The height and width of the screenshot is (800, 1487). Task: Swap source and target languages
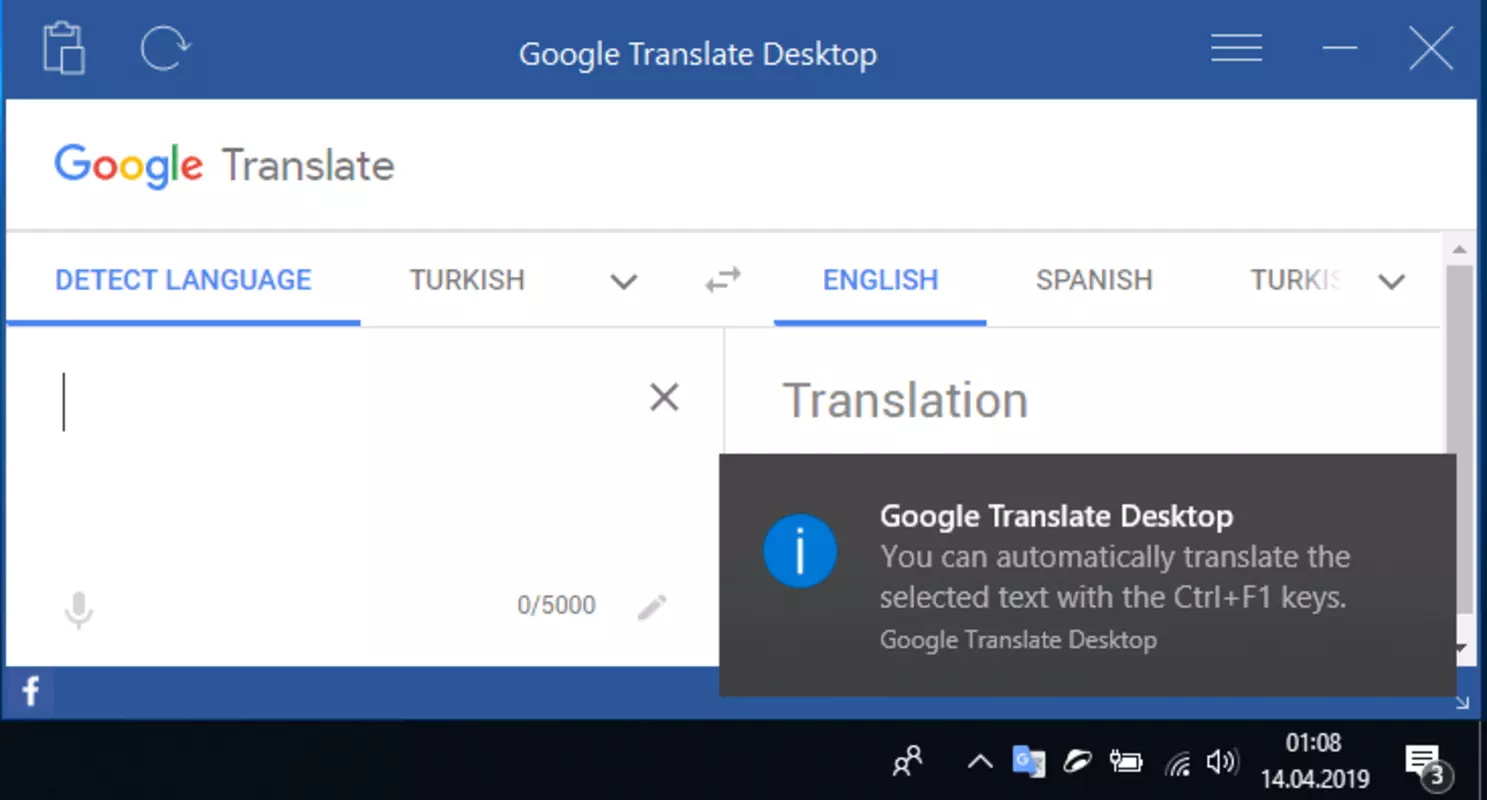[x=723, y=280]
